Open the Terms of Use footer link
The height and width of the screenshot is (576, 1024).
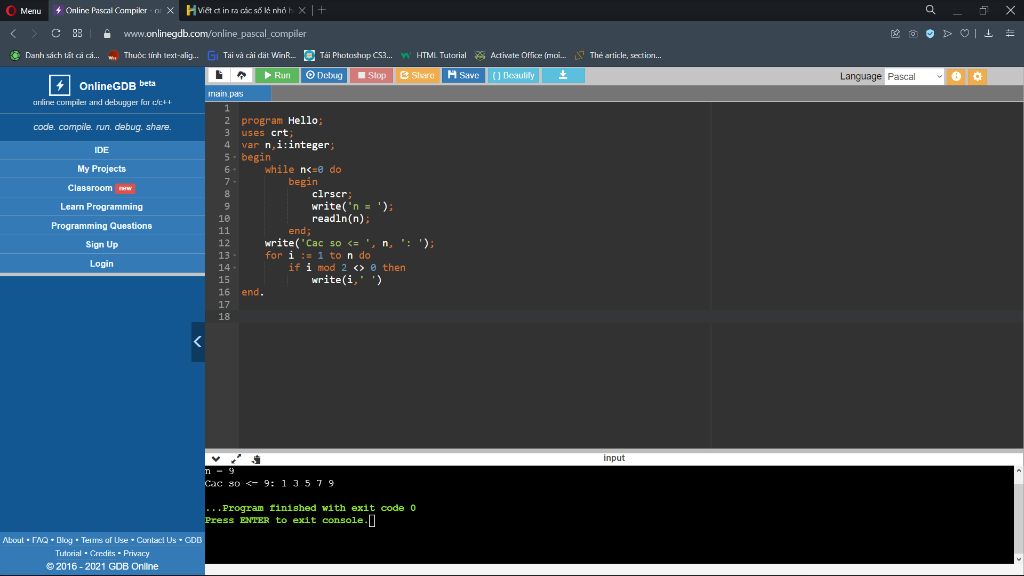point(104,540)
